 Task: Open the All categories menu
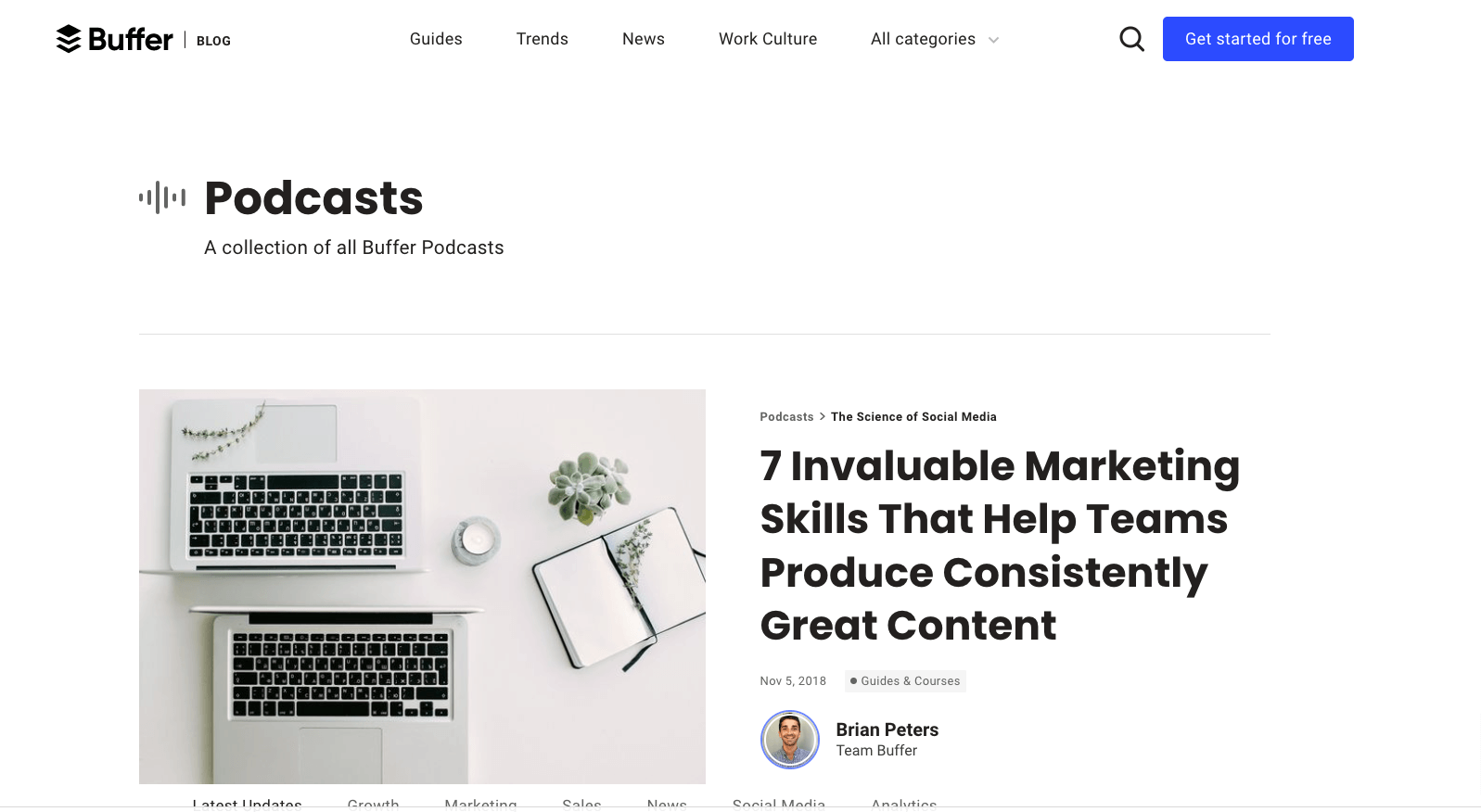point(934,39)
